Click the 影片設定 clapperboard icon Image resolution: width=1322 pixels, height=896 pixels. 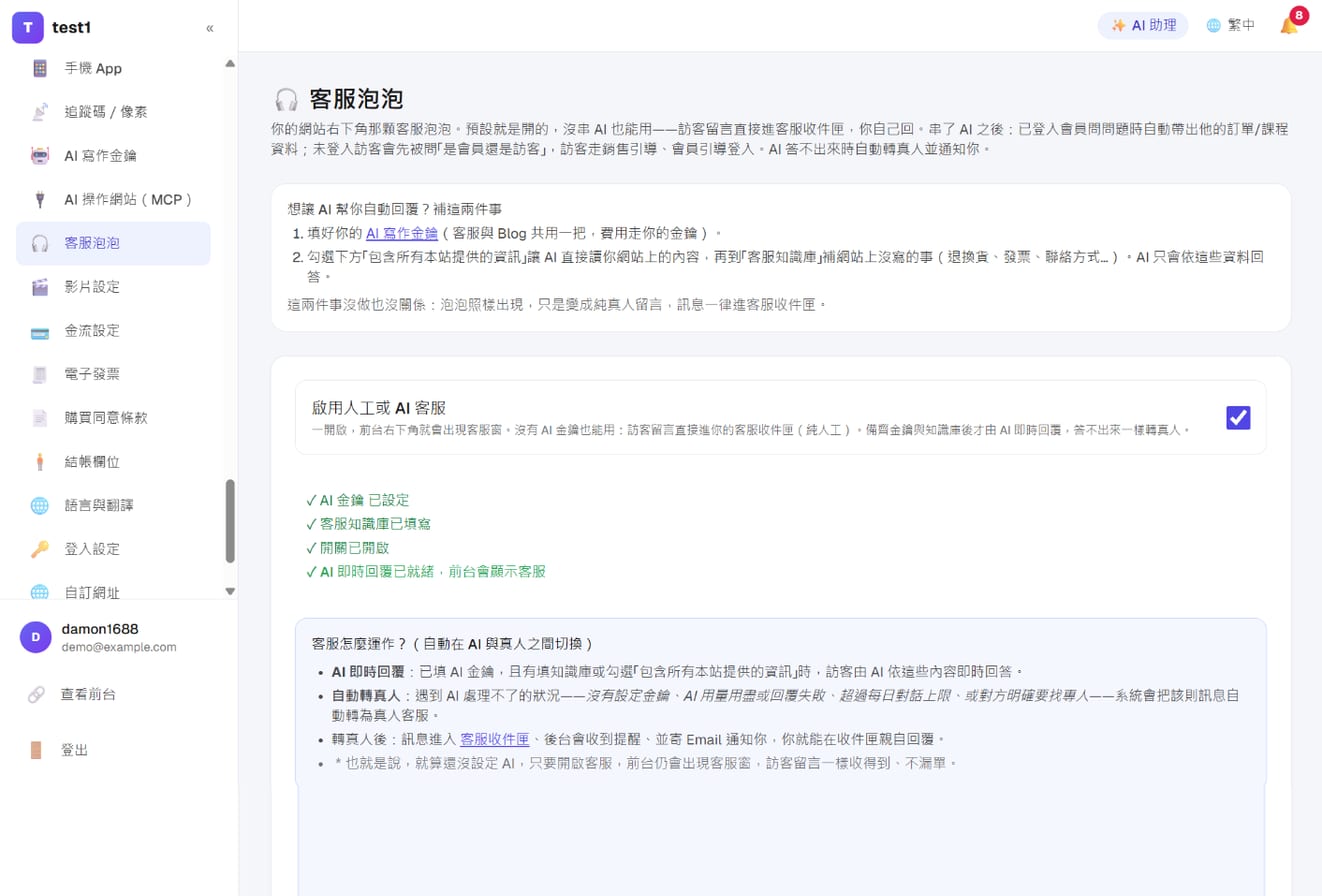coord(40,287)
